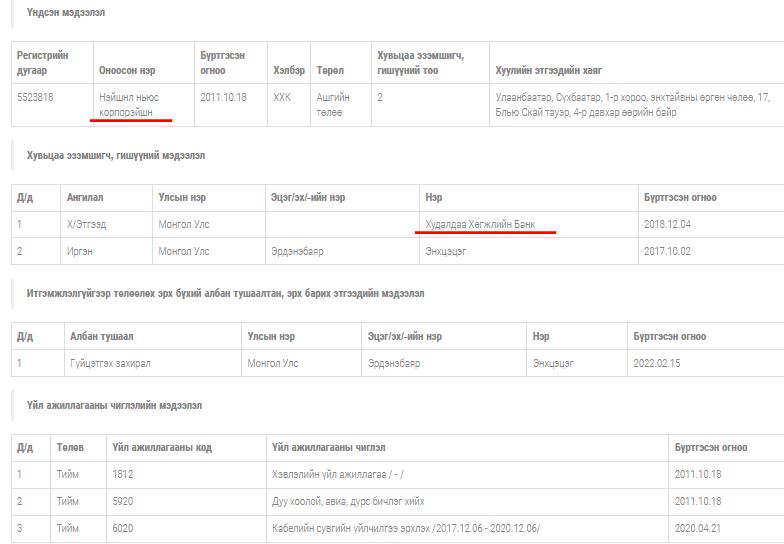Image resolution: width=784 pixels, height=544 pixels.
Task: Open the company name Нэйшнл ньюс корпорэйшн
Action: [129, 105]
